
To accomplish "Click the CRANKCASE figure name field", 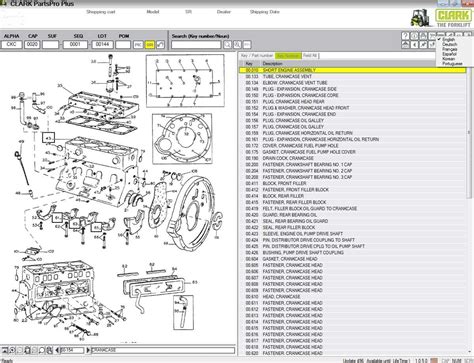I will pyautogui.click(x=163, y=350).
